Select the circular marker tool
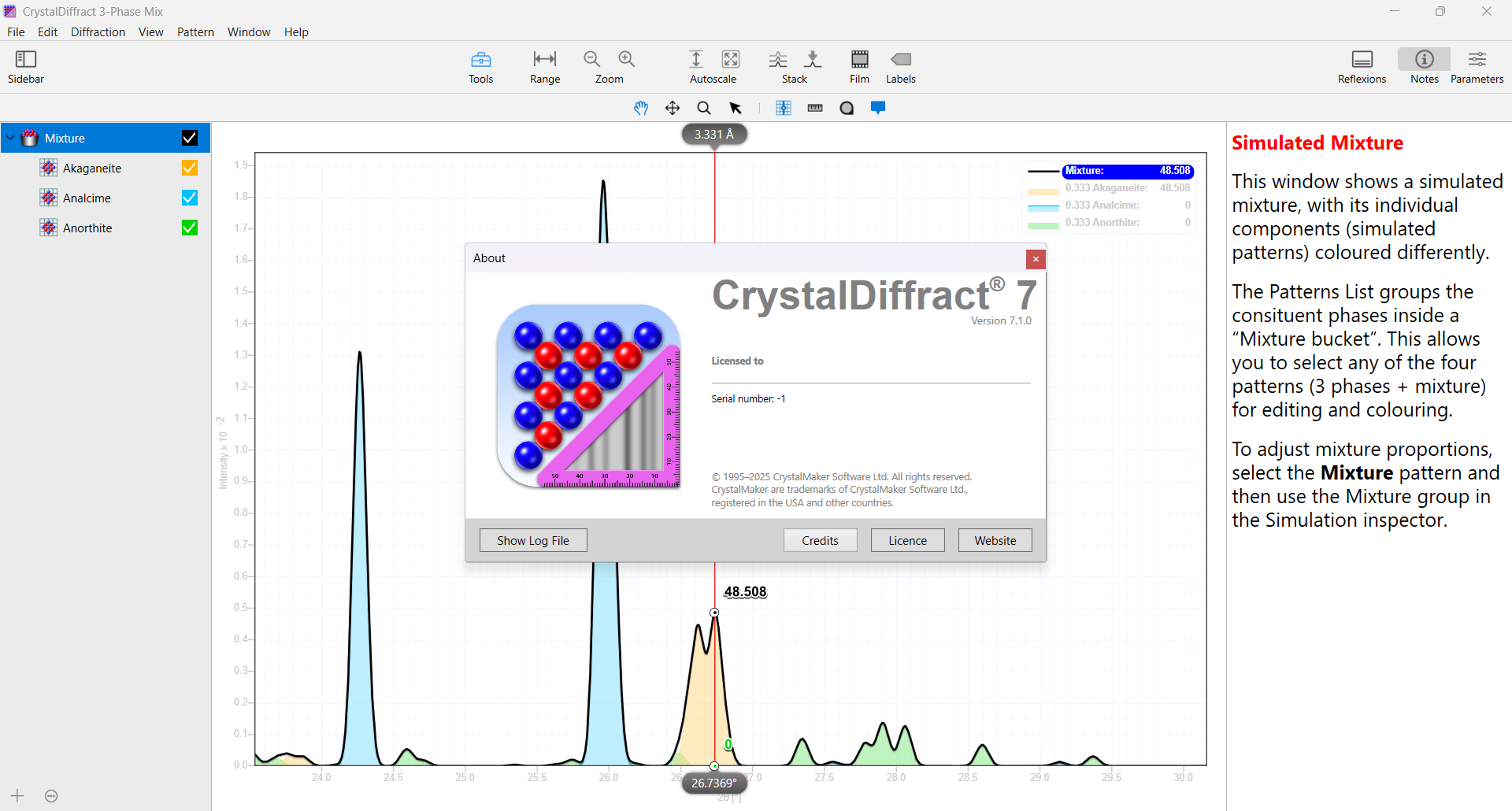 (847, 108)
